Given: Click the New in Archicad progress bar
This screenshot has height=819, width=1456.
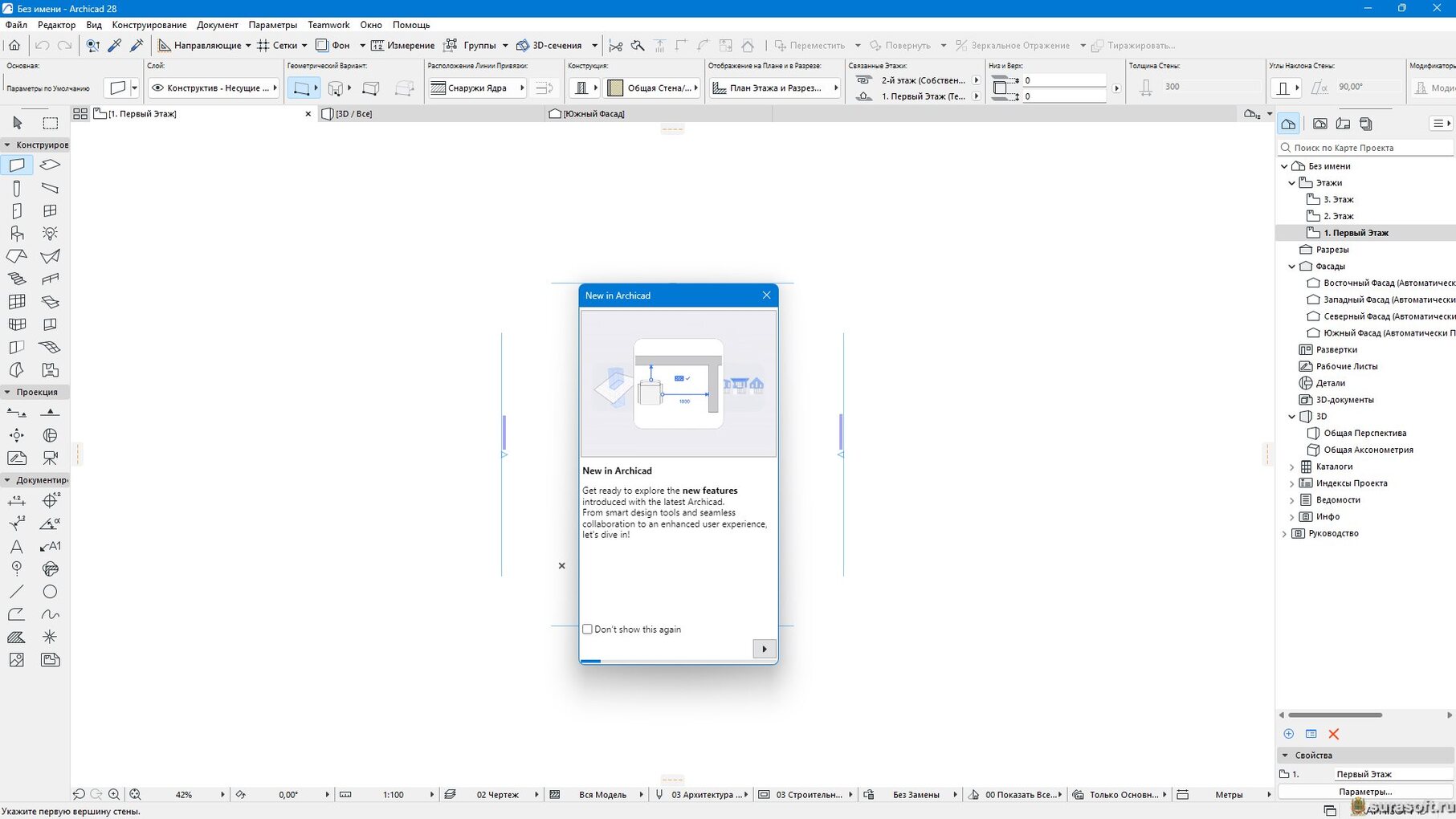Looking at the screenshot, I should pos(678,662).
